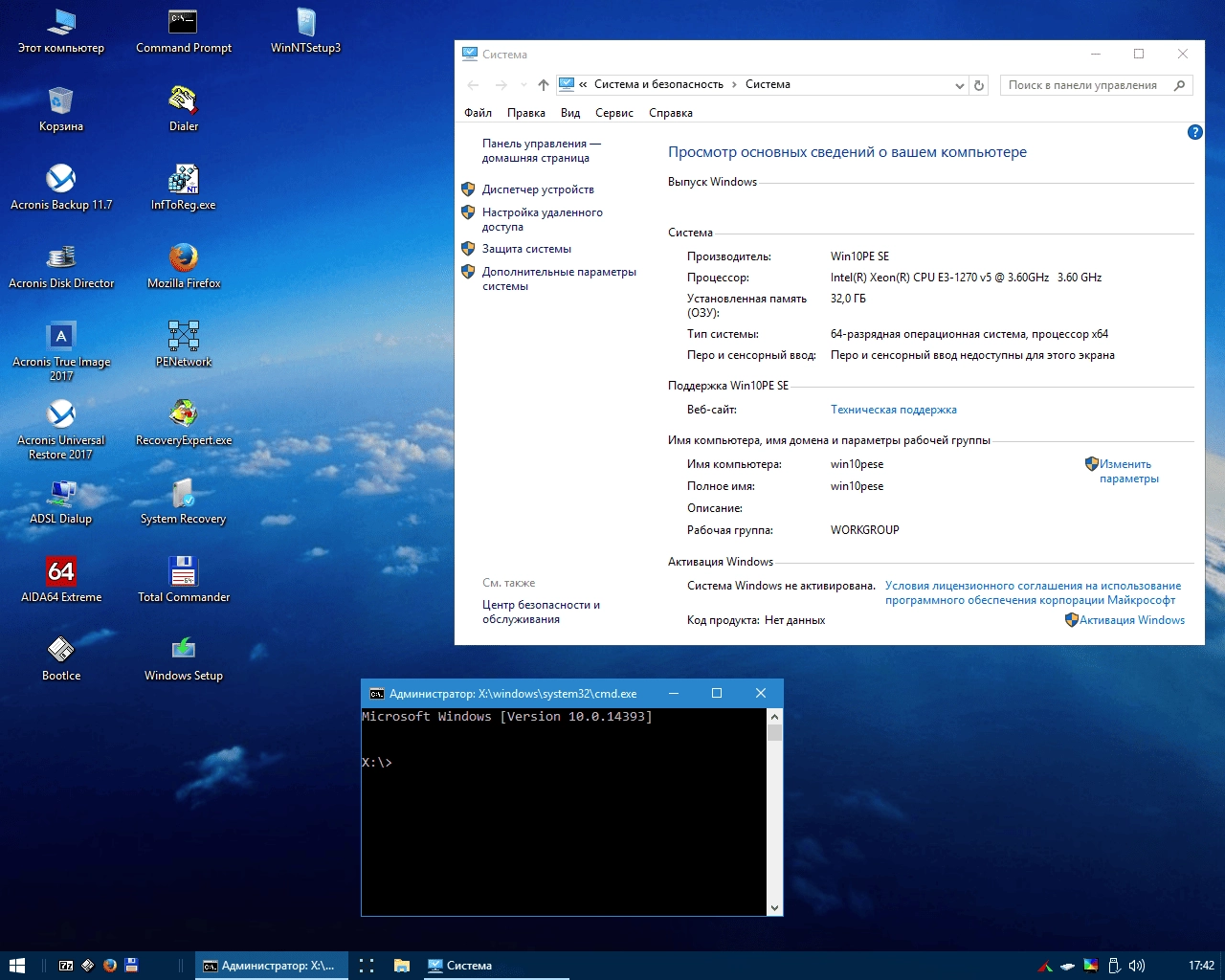This screenshot has height=980, width=1225.
Task: Expand the address bar history dropdown
Action: (960, 85)
